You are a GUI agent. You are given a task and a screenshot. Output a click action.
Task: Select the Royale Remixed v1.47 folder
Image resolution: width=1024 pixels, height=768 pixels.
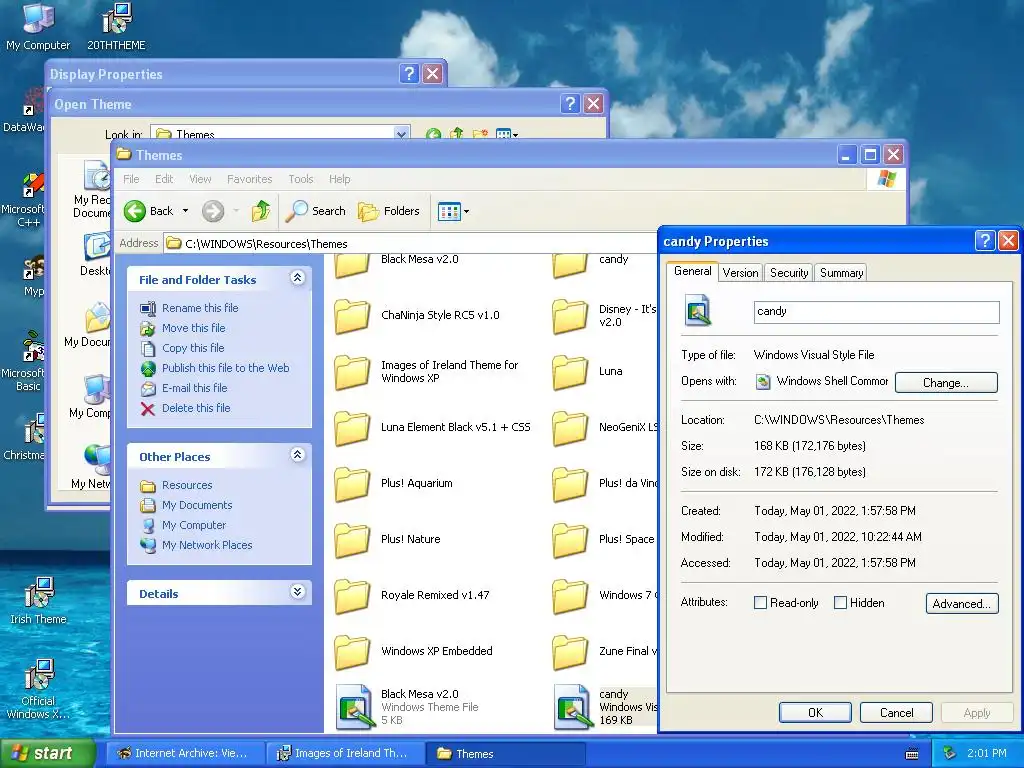click(x=411, y=595)
